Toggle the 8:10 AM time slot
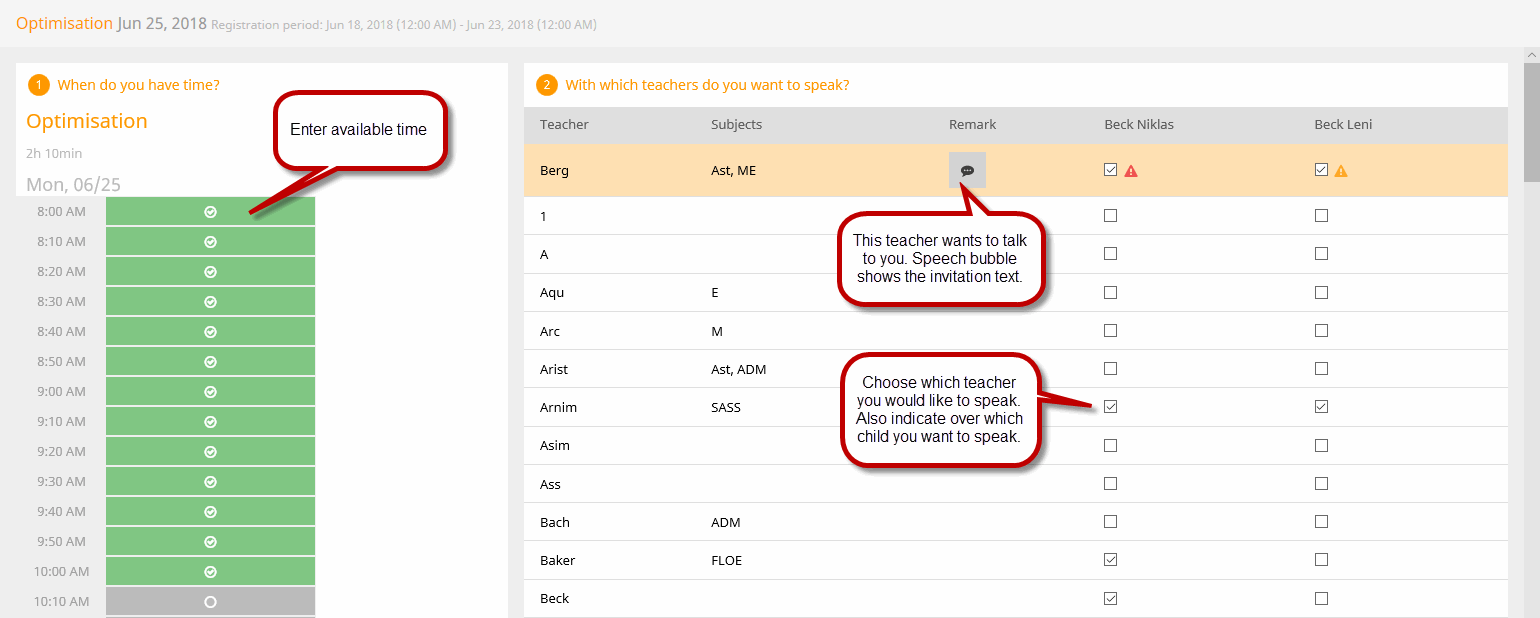Image resolution: width=1540 pixels, height=618 pixels. pos(210,241)
